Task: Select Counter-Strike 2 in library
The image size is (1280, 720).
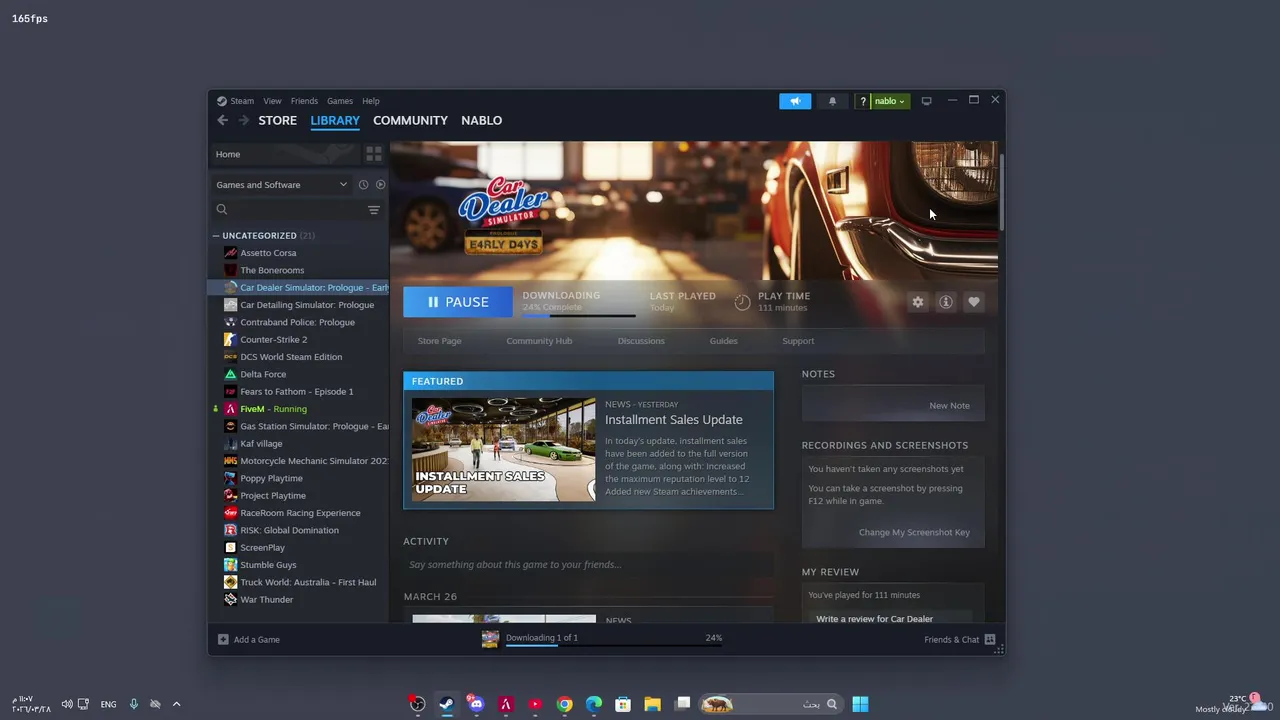Action: pos(273,340)
